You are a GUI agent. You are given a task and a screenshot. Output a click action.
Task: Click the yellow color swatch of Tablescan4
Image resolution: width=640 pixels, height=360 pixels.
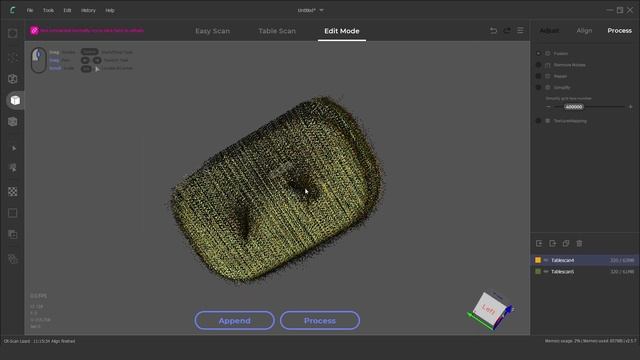pos(538,260)
